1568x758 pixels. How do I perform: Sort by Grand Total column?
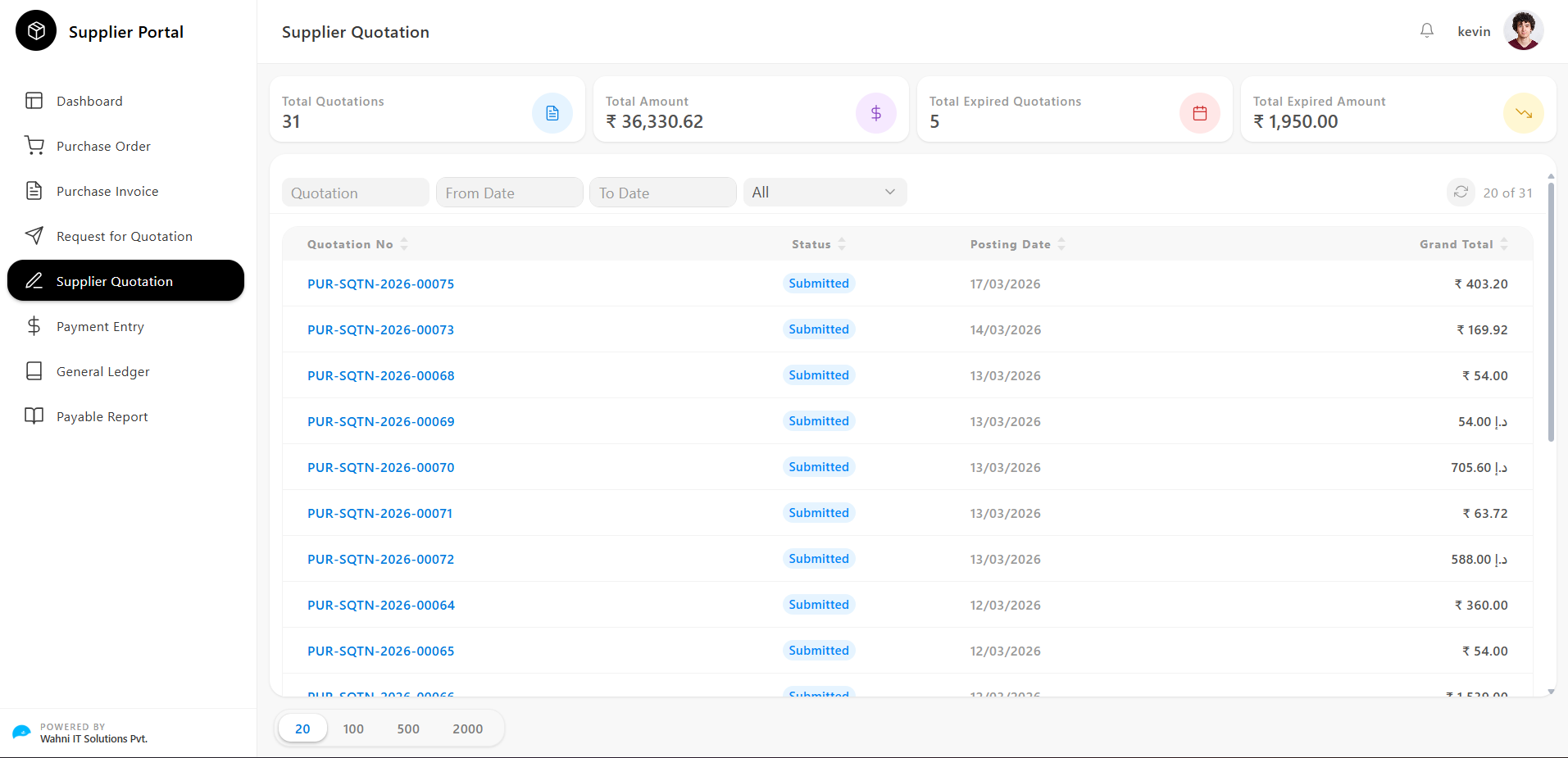[x=1504, y=244]
